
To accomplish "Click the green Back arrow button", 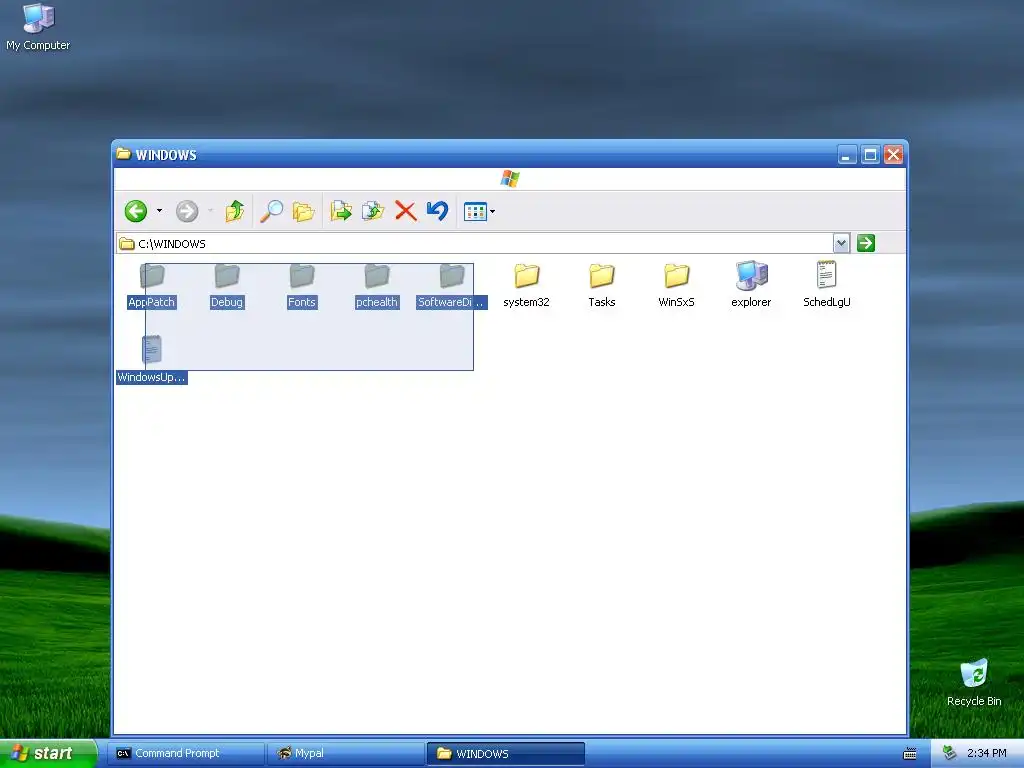I will click(x=136, y=211).
